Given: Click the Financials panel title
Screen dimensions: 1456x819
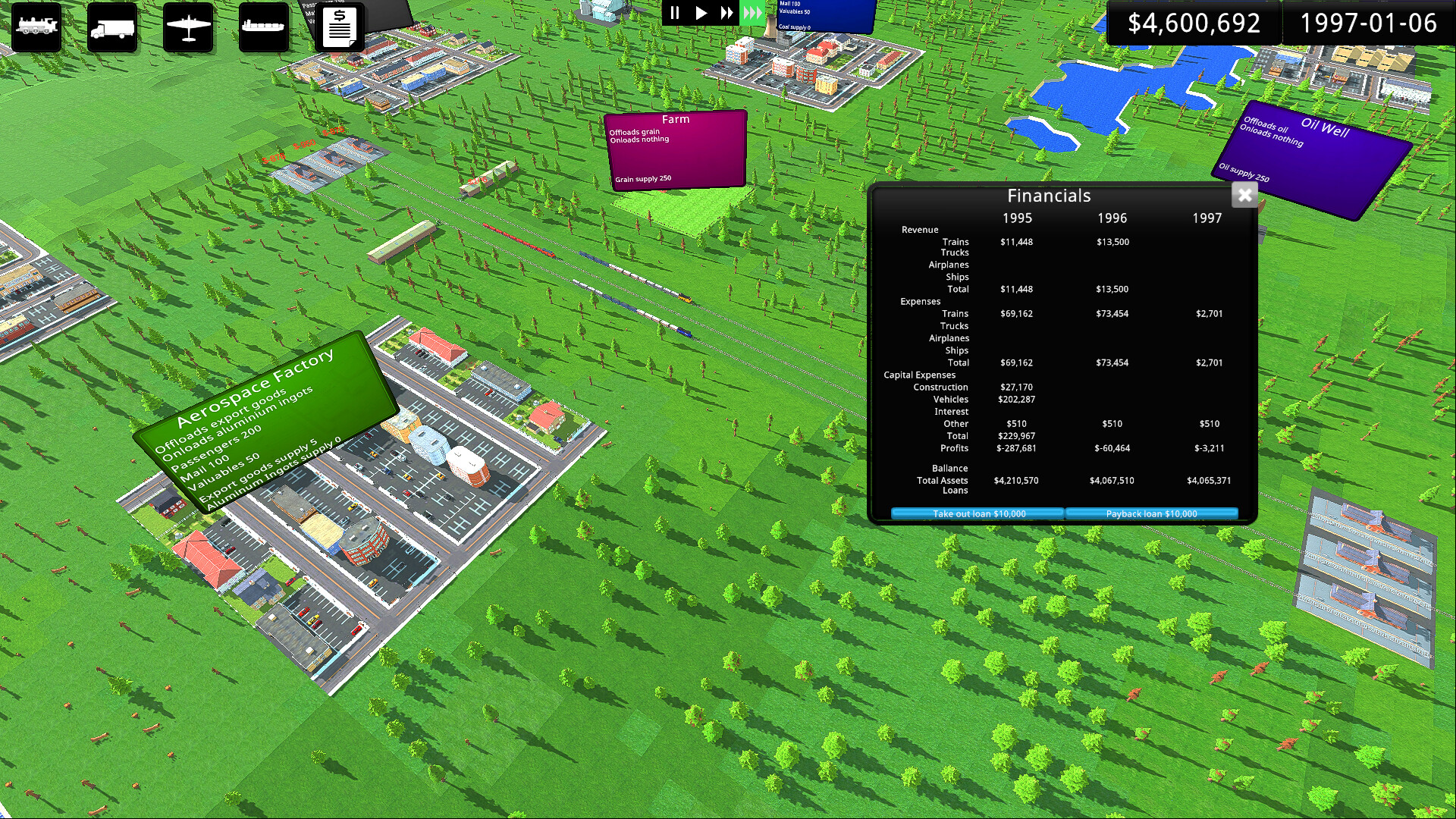Looking at the screenshot, I should click(1049, 196).
